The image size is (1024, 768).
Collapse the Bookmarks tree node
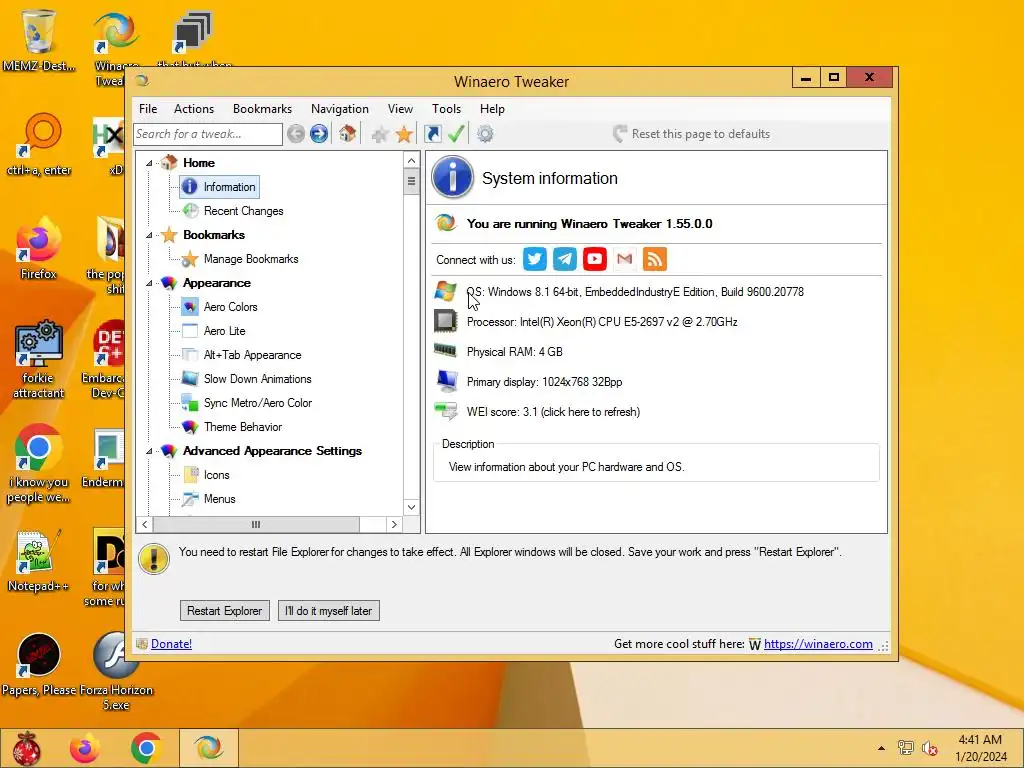(x=149, y=235)
